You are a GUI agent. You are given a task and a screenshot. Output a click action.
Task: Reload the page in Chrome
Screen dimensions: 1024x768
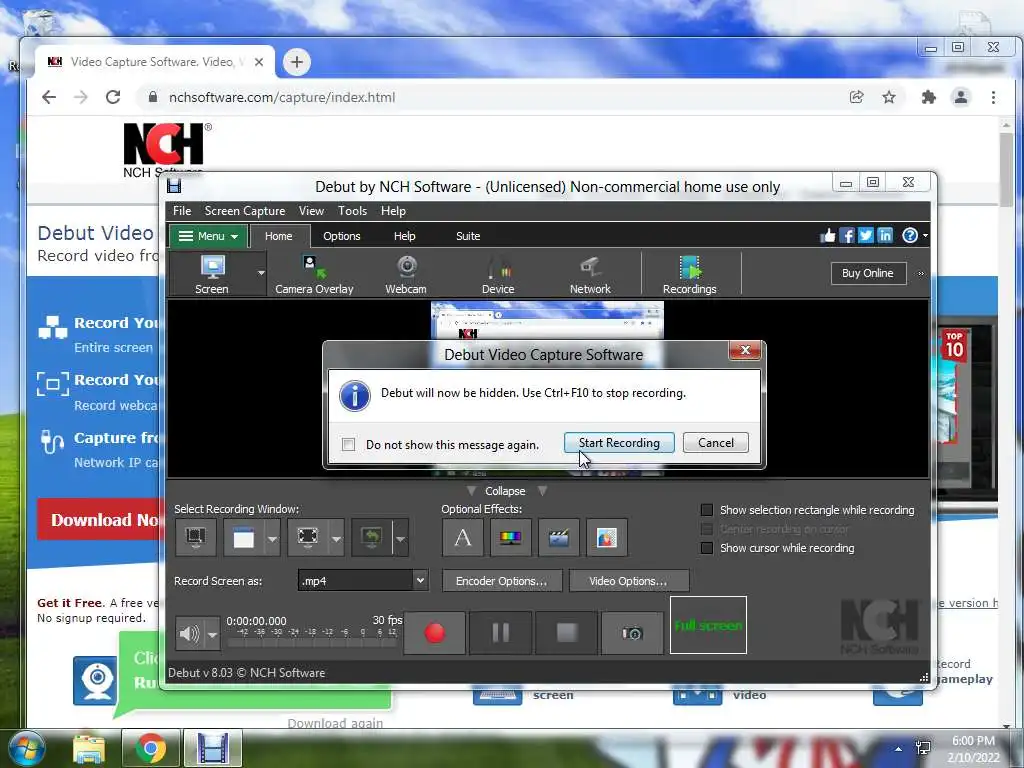[x=113, y=97]
